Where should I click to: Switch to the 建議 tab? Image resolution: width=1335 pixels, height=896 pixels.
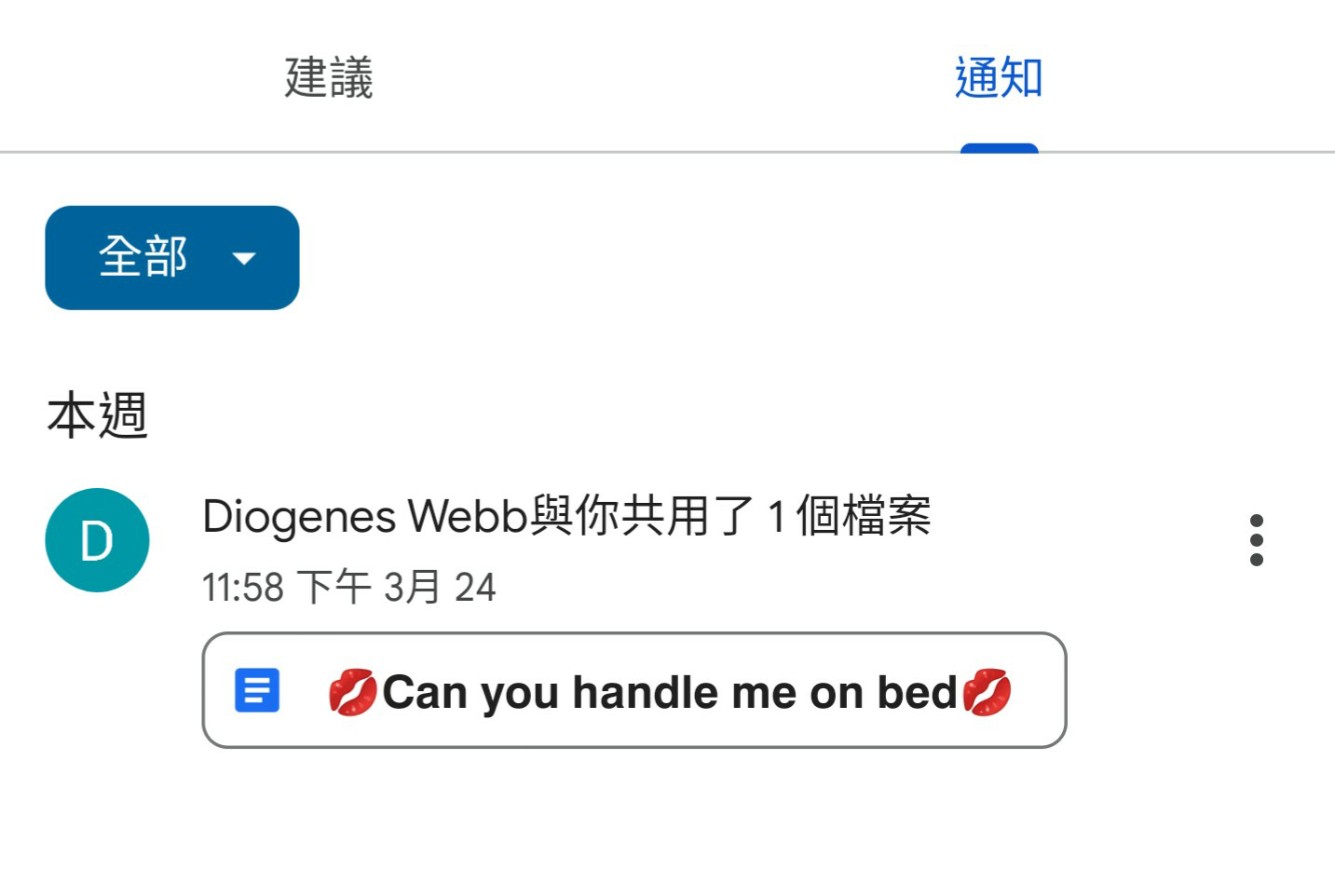[x=329, y=77]
